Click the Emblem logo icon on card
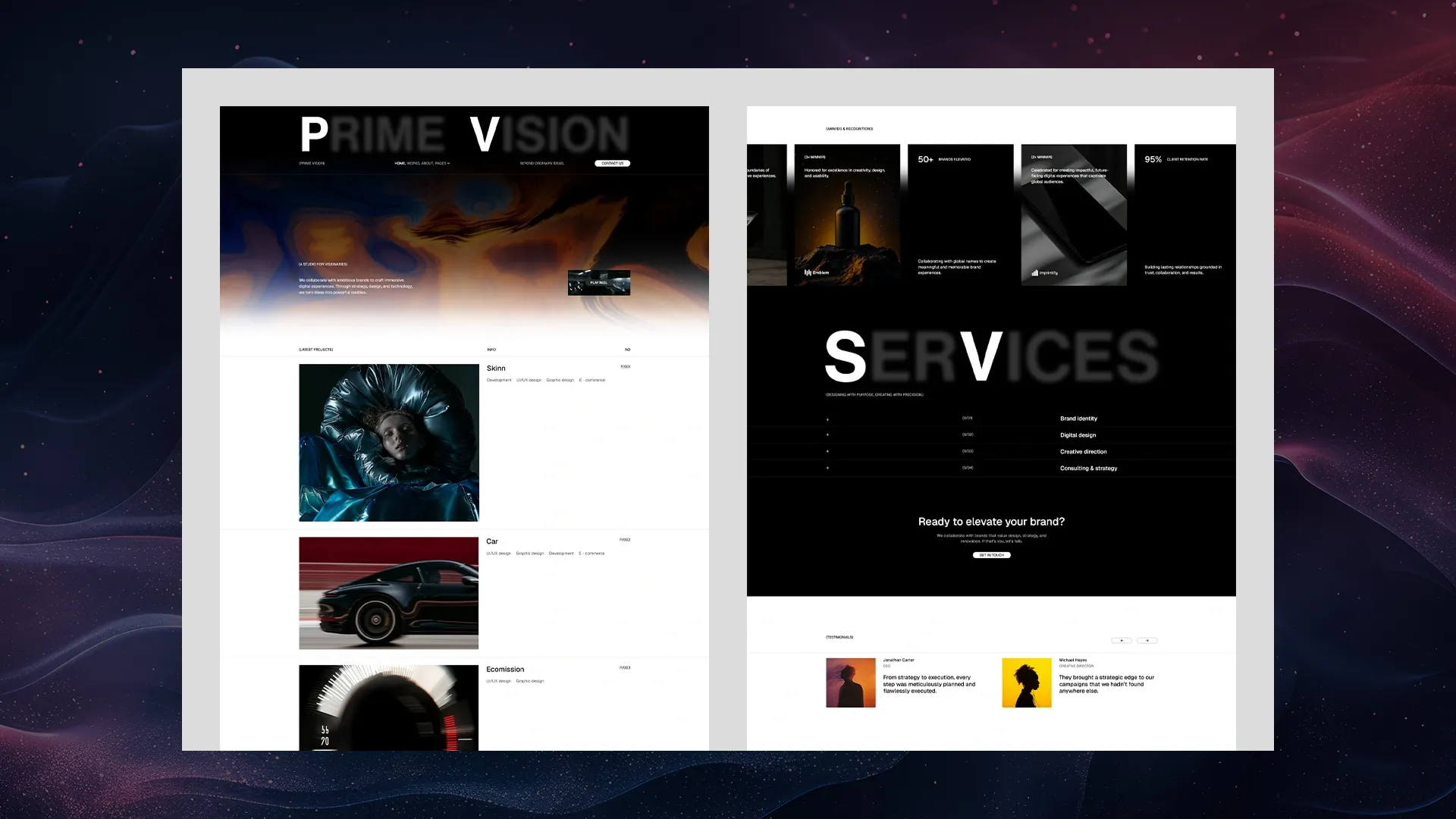This screenshot has height=819, width=1456. click(x=808, y=272)
